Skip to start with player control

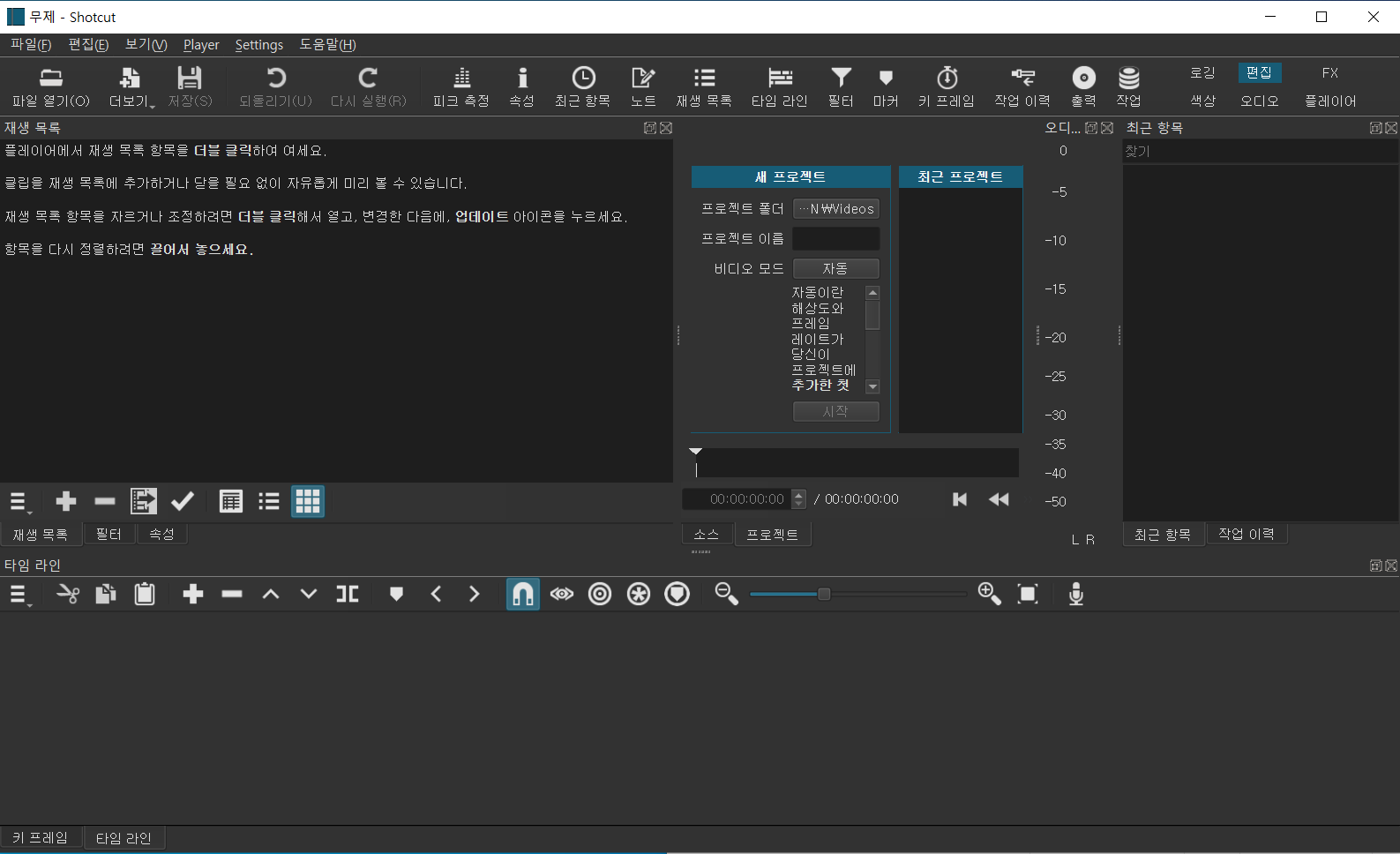[x=960, y=499]
